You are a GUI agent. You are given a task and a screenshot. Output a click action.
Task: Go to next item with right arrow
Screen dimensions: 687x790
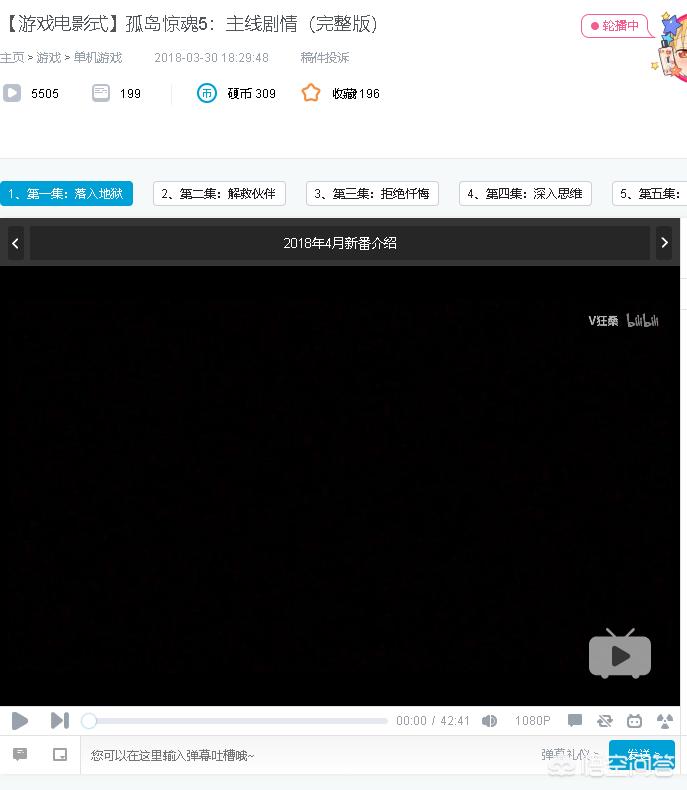pos(664,243)
